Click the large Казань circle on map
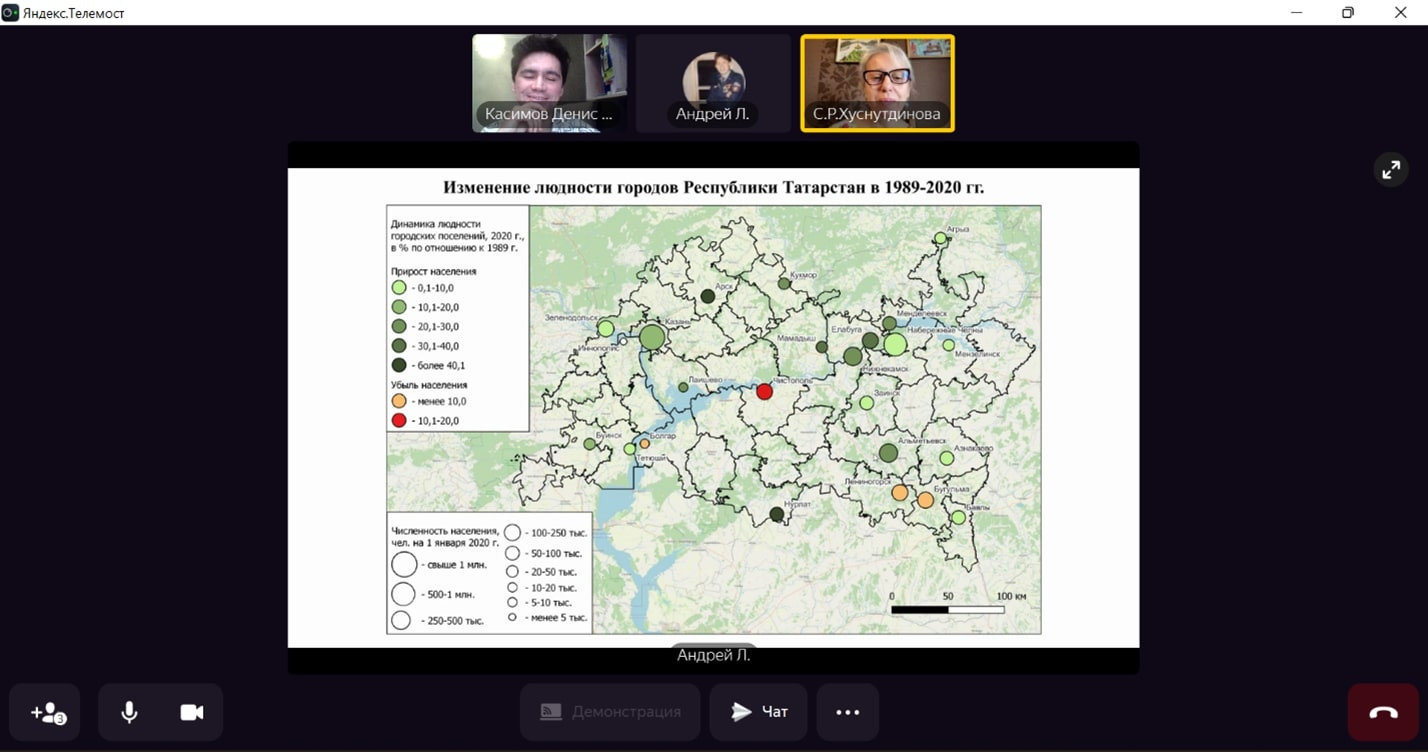Screen dimensions: 1428x752 tap(652, 337)
